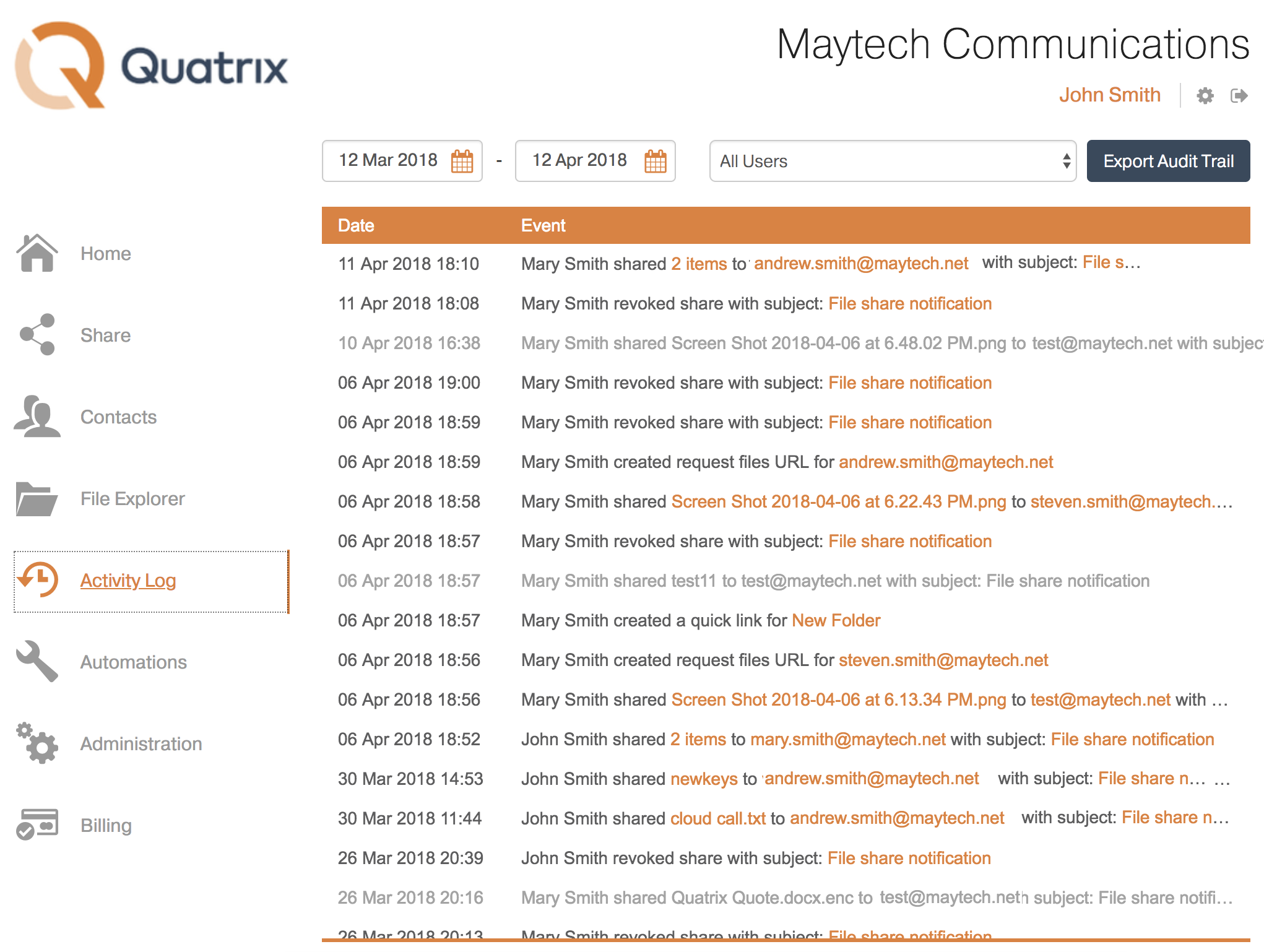Open the Home house icon
The image size is (1264, 952).
[x=37, y=253]
